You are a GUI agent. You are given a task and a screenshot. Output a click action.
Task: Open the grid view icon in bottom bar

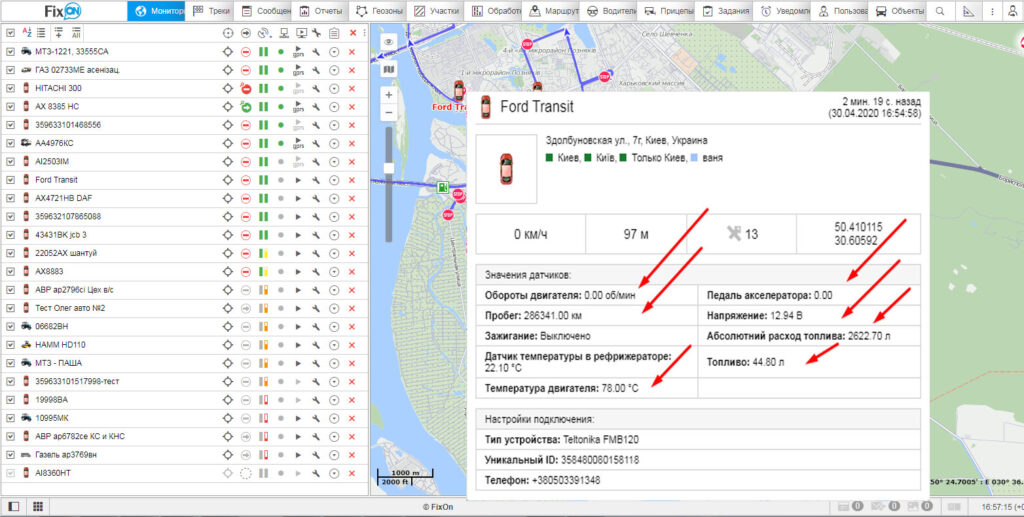37,507
